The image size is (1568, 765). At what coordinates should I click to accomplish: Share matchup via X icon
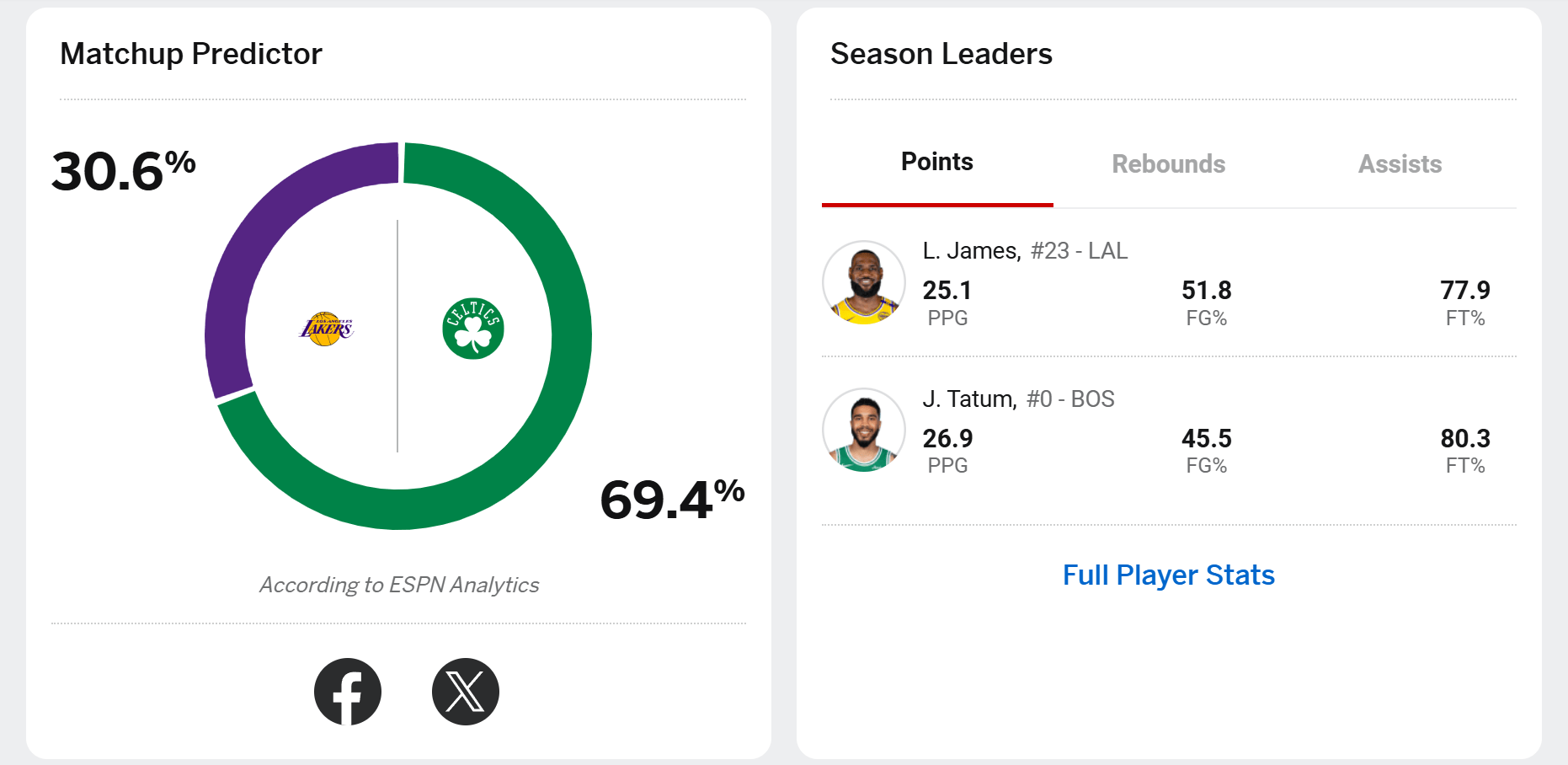[x=466, y=692]
